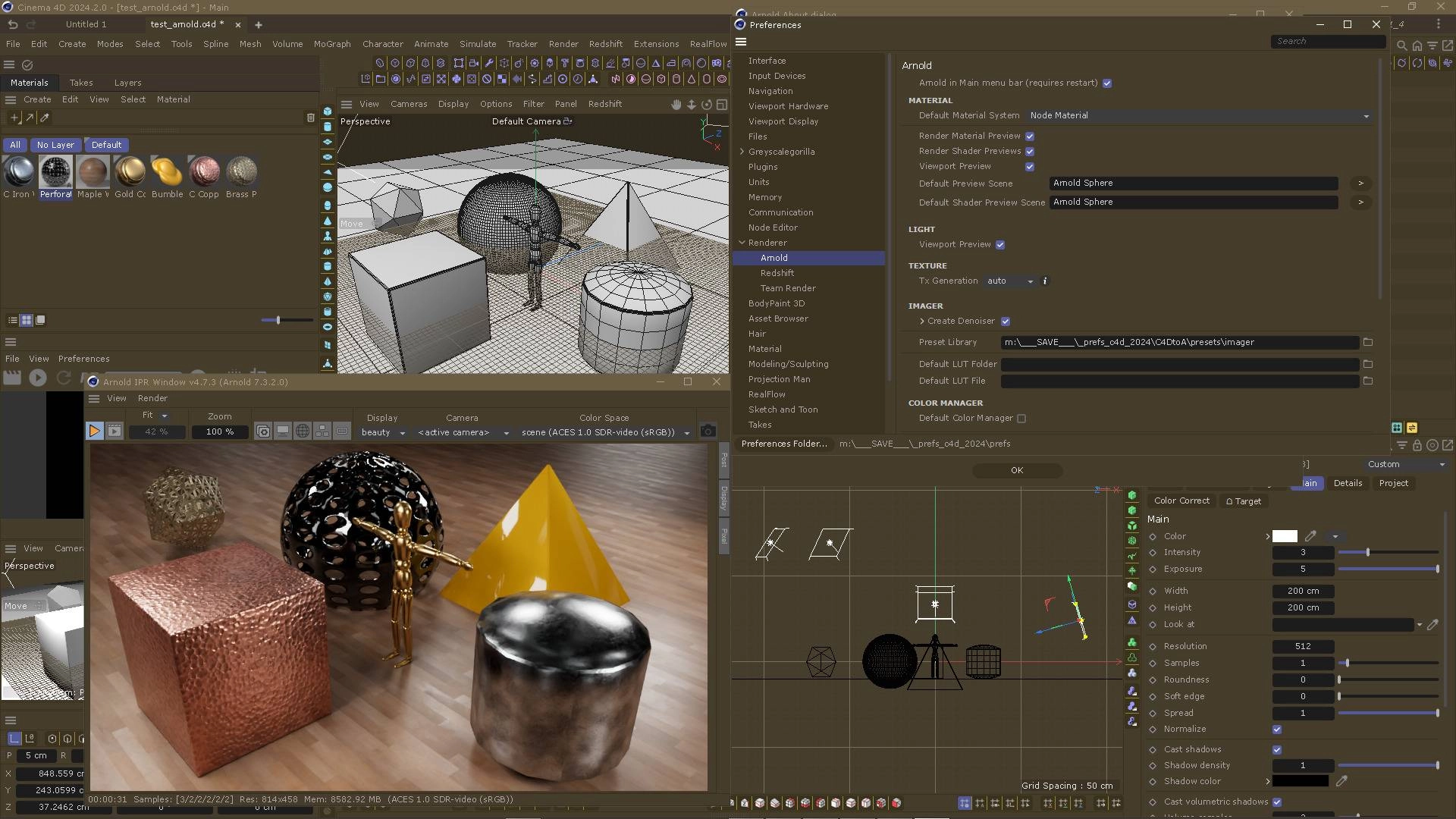Image resolution: width=1456 pixels, height=819 pixels.
Task: Click the Look at picker icon
Action: click(1432, 625)
